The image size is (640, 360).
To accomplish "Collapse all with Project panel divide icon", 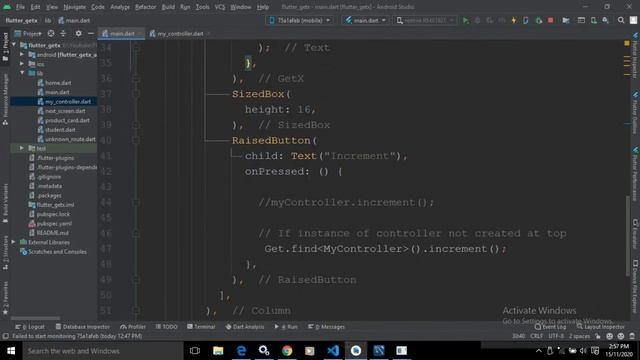I will [63, 33].
